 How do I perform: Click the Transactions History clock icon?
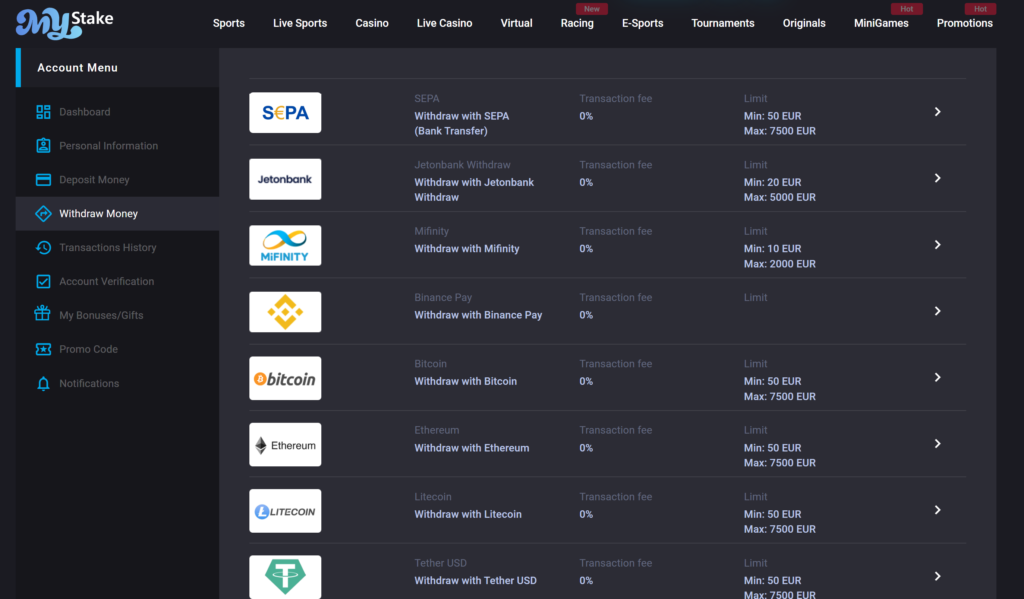[x=43, y=248]
